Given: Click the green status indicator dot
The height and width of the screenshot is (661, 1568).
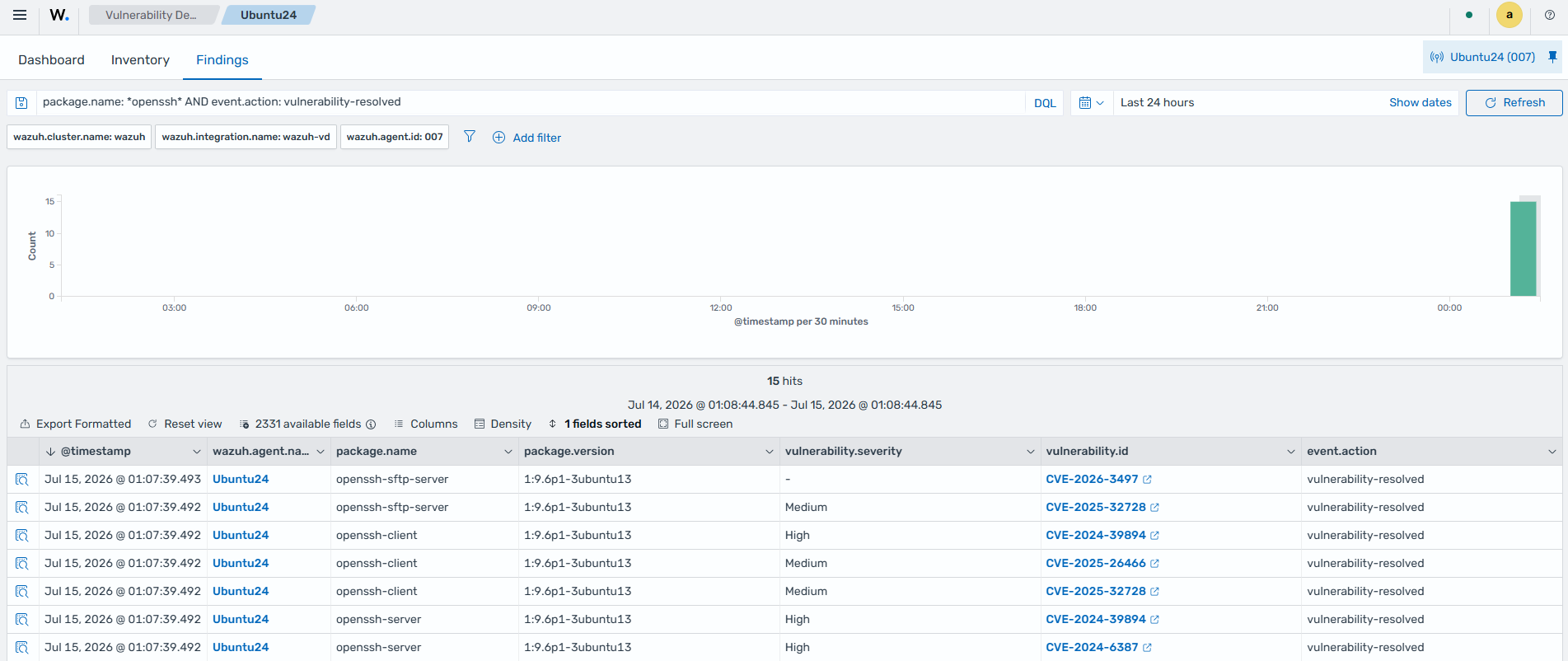Looking at the screenshot, I should click(x=1469, y=15).
